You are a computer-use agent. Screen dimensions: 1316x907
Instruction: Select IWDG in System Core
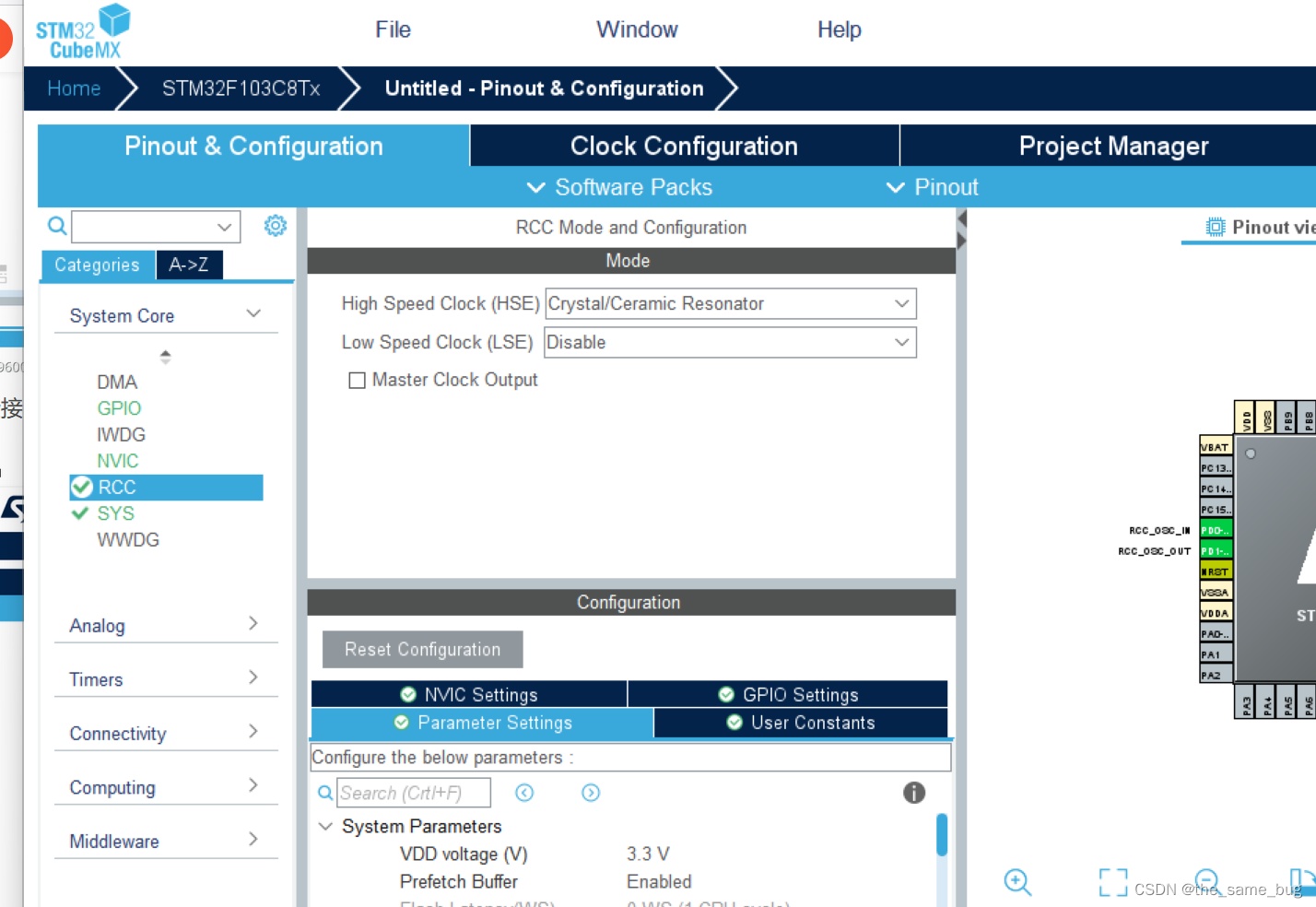[x=121, y=434]
